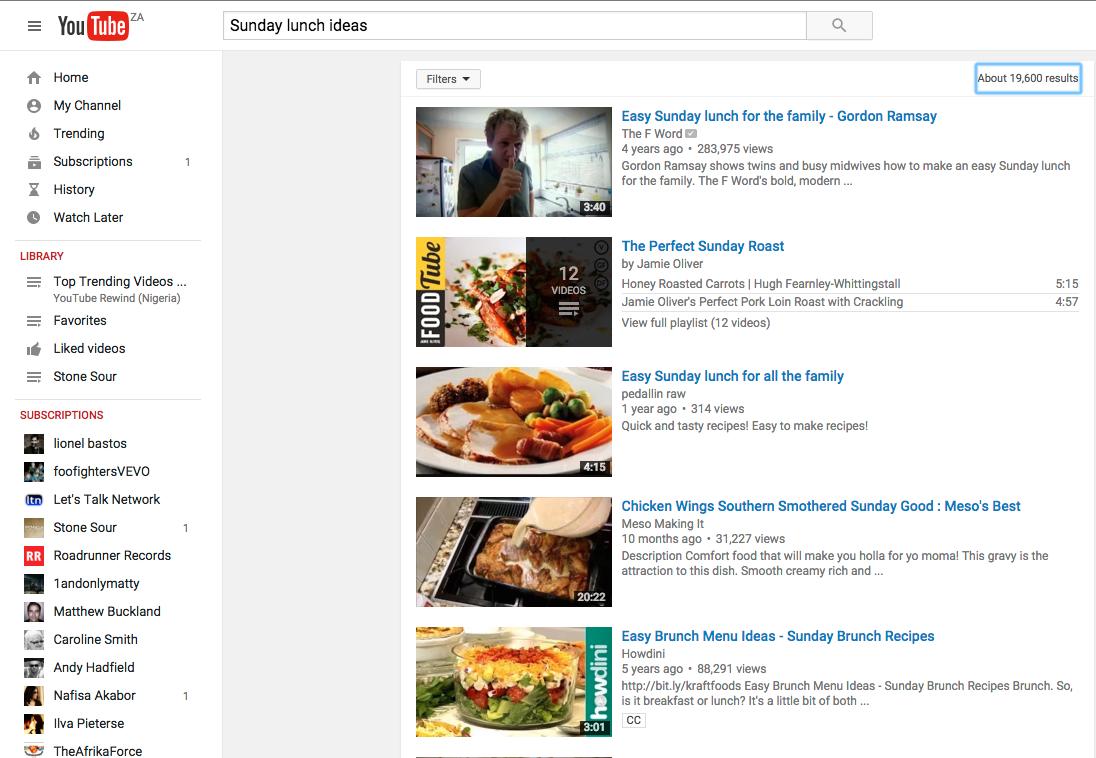Click the Gordon Ramsay video thumbnail
The image size is (1096, 758).
click(514, 162)
